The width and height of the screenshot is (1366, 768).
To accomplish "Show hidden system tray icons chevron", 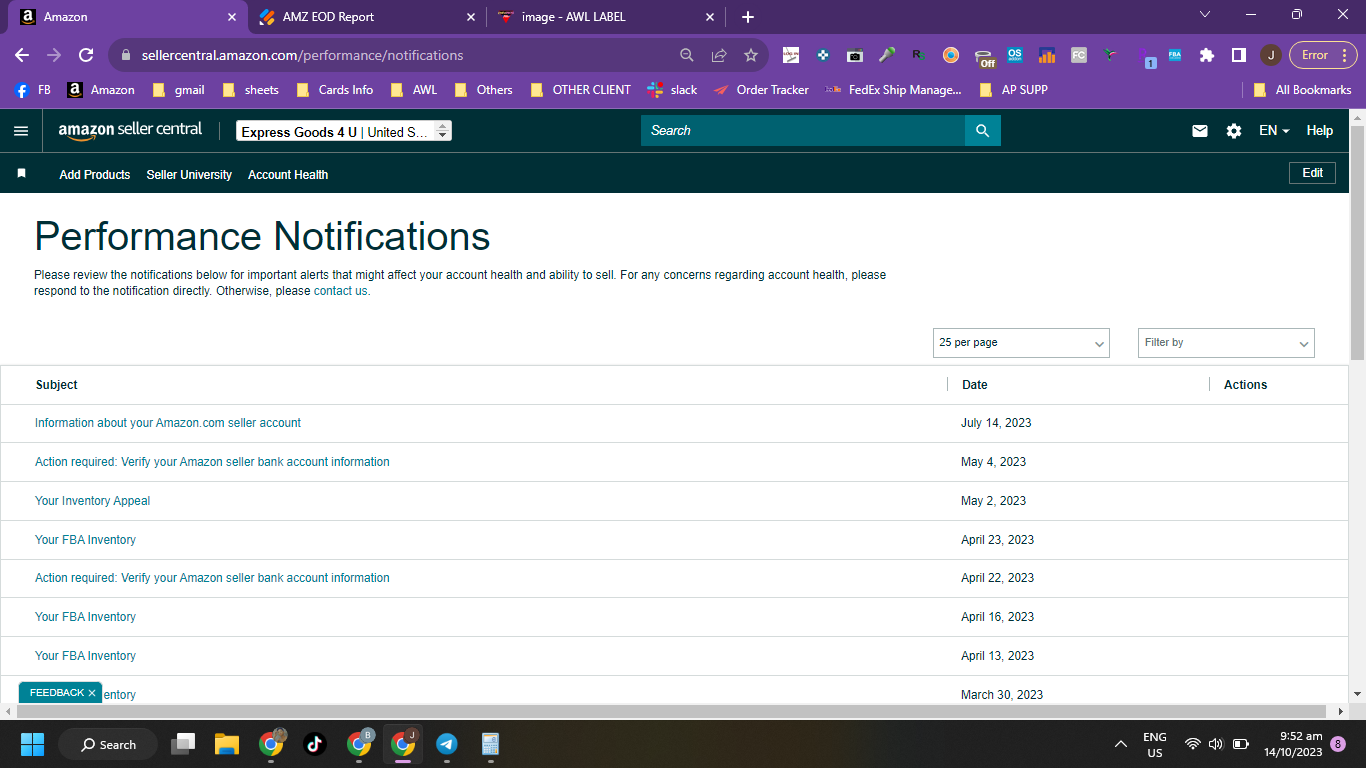I will tap(1121, 744).
